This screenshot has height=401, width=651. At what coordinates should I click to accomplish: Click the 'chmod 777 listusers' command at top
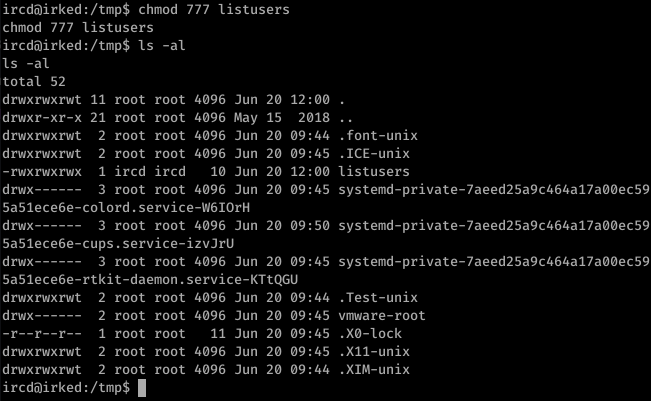pos(213,9)
